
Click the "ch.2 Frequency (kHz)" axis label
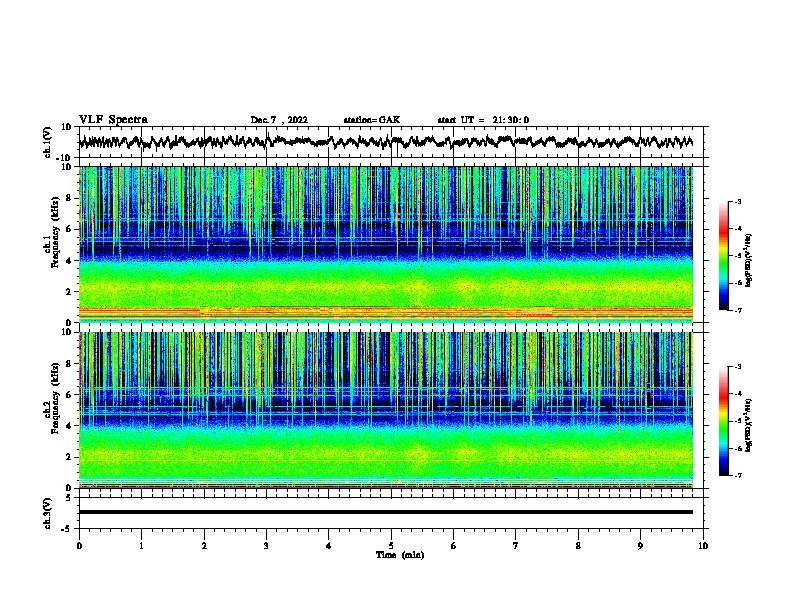pos(51,398)
